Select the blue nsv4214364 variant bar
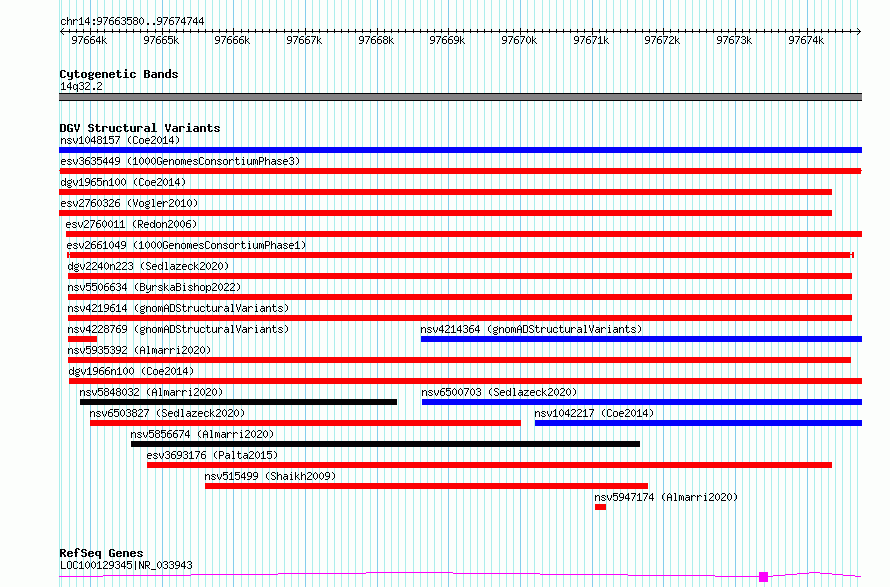The width and height of the screenshot is (890, 587). pyautogui.click(x=641, y=339)
